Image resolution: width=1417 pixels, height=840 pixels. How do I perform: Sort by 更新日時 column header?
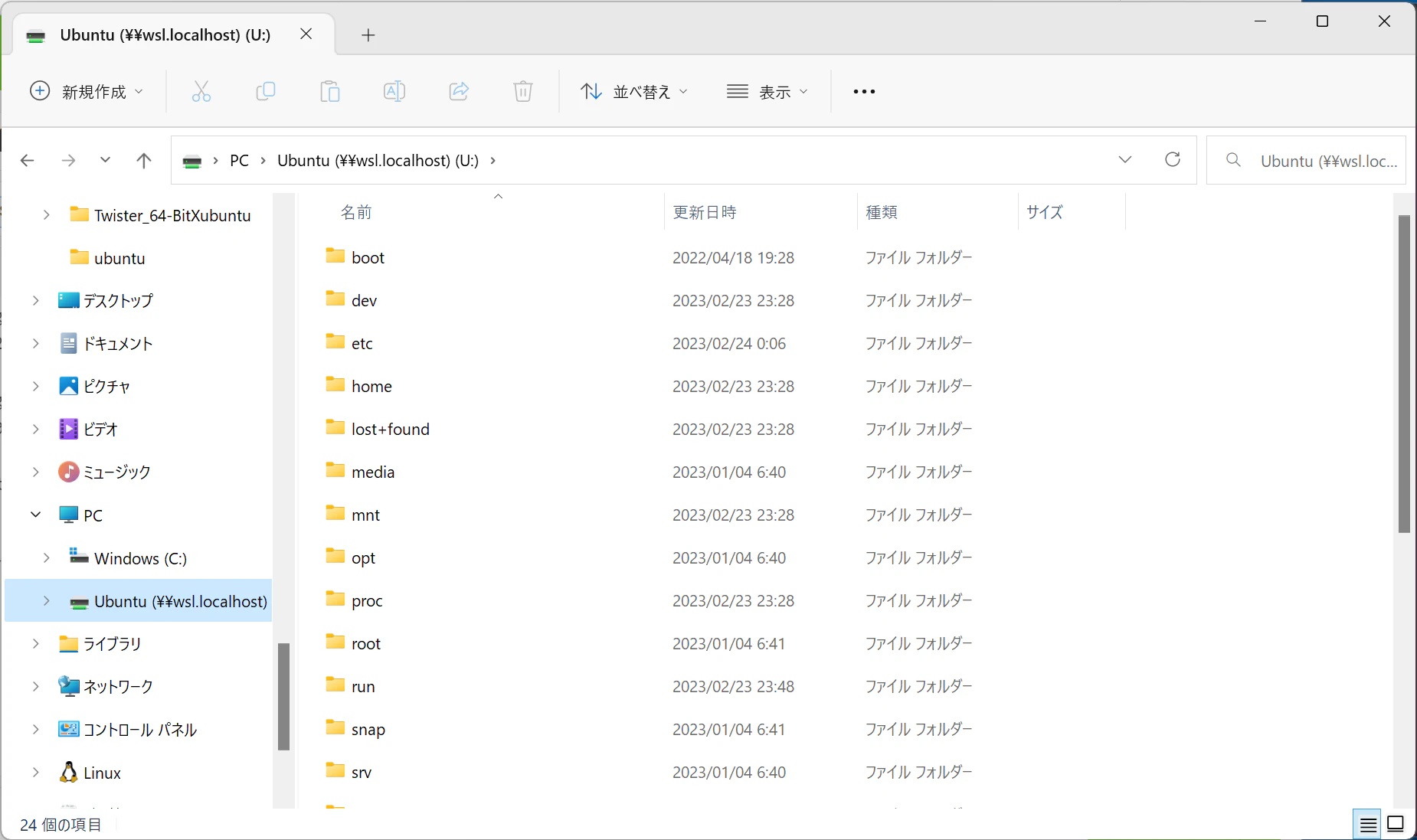(x=705, y=212)
